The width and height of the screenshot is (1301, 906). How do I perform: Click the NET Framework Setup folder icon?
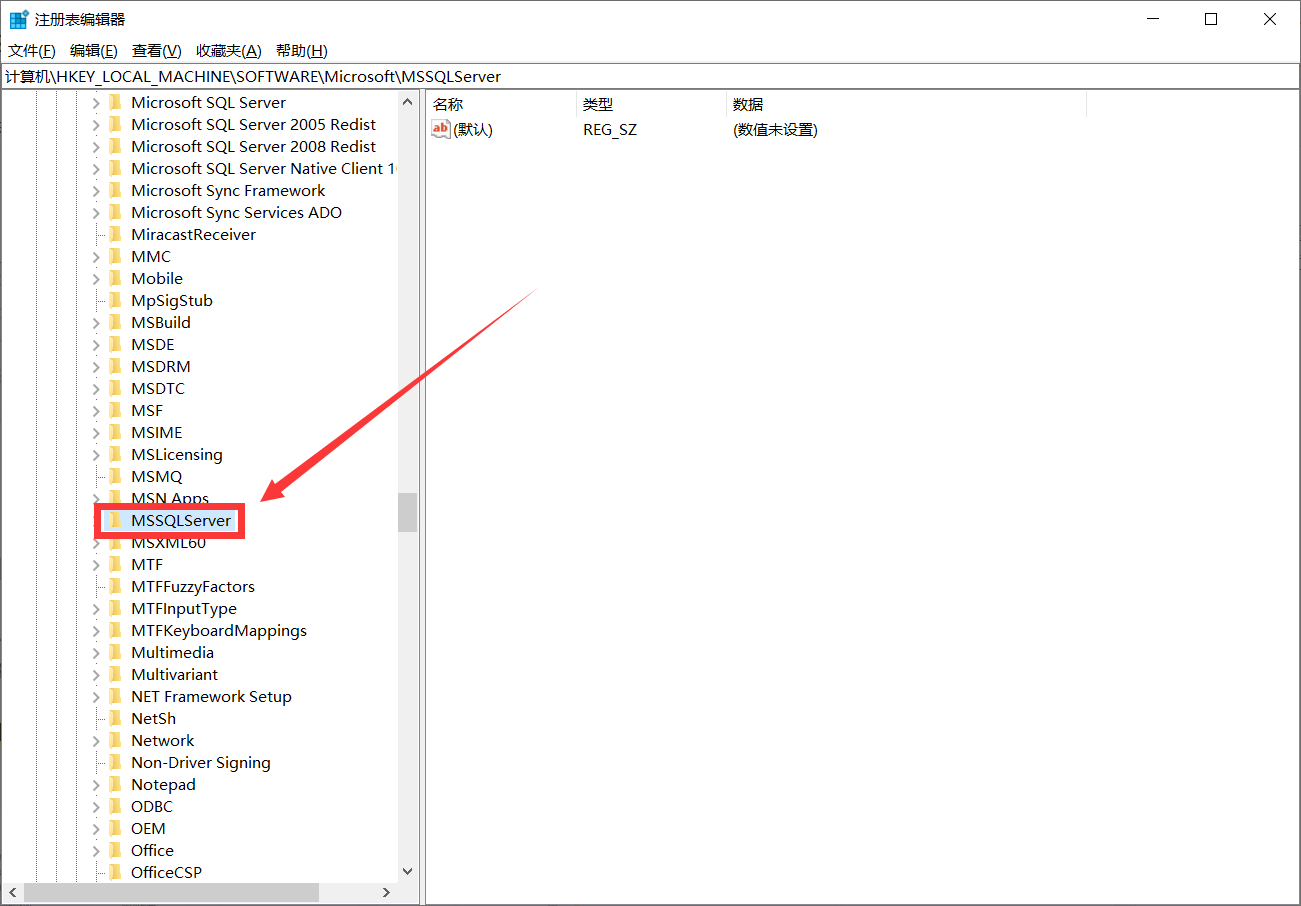click(x=115, y=697)
